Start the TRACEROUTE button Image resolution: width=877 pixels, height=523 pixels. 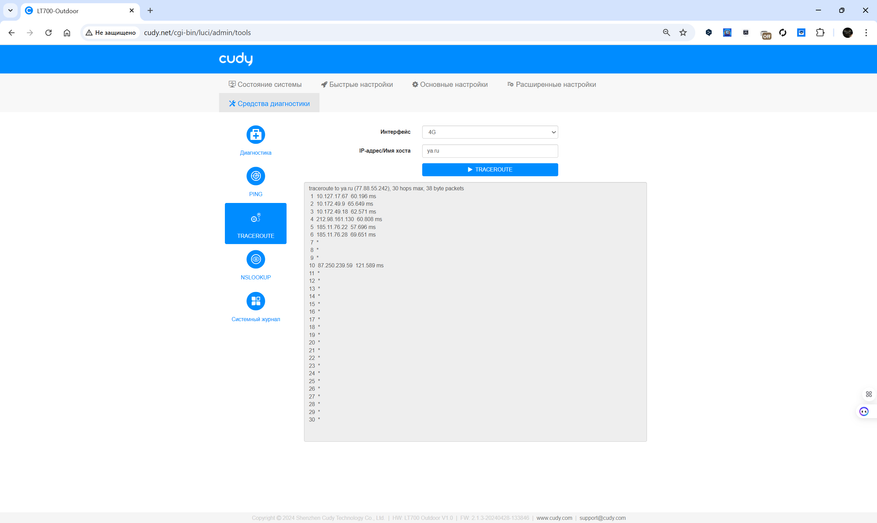(x=490, y=169)
